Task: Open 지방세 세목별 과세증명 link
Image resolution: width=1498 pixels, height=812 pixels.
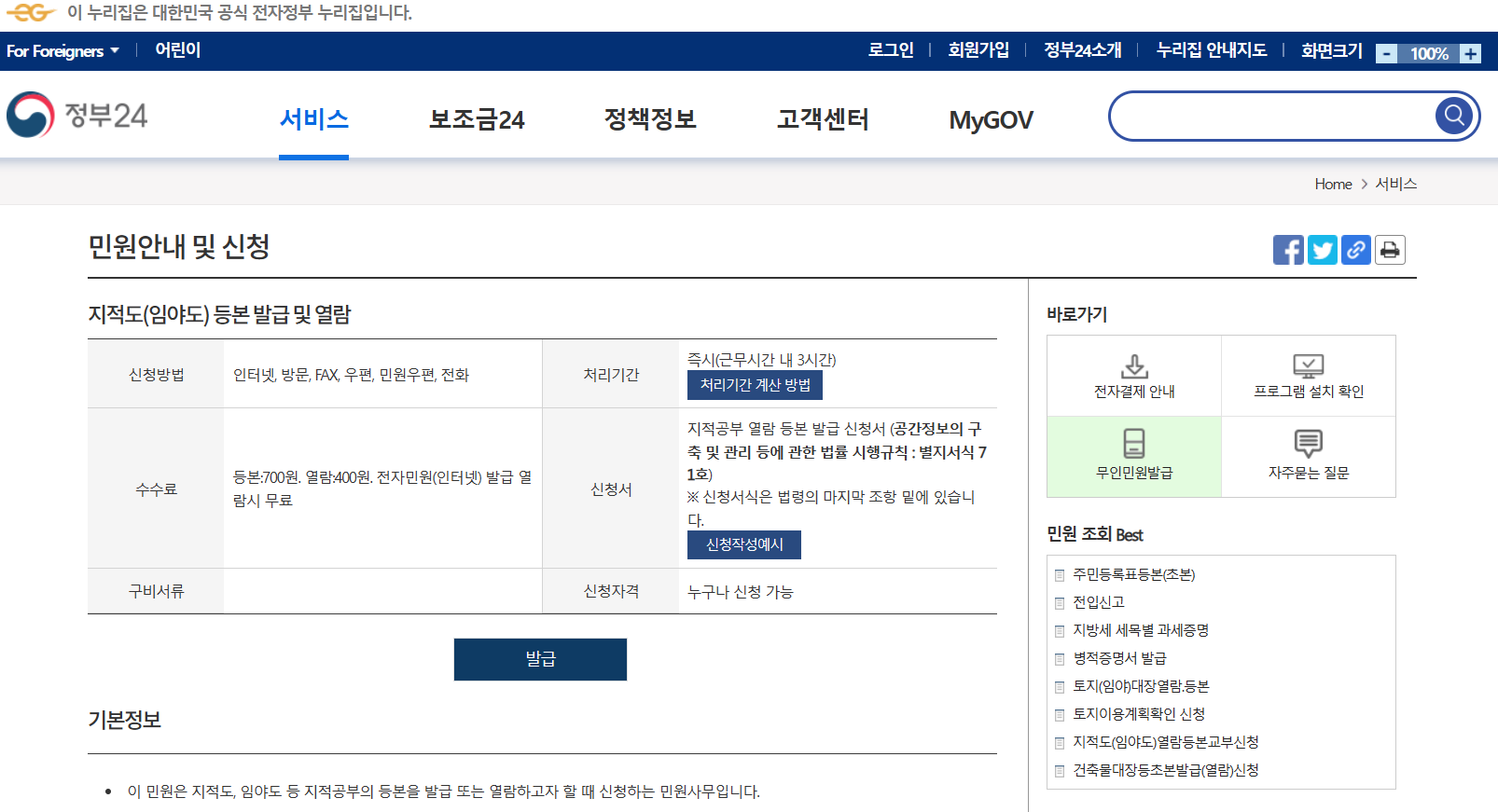Action: point(1141,630)
